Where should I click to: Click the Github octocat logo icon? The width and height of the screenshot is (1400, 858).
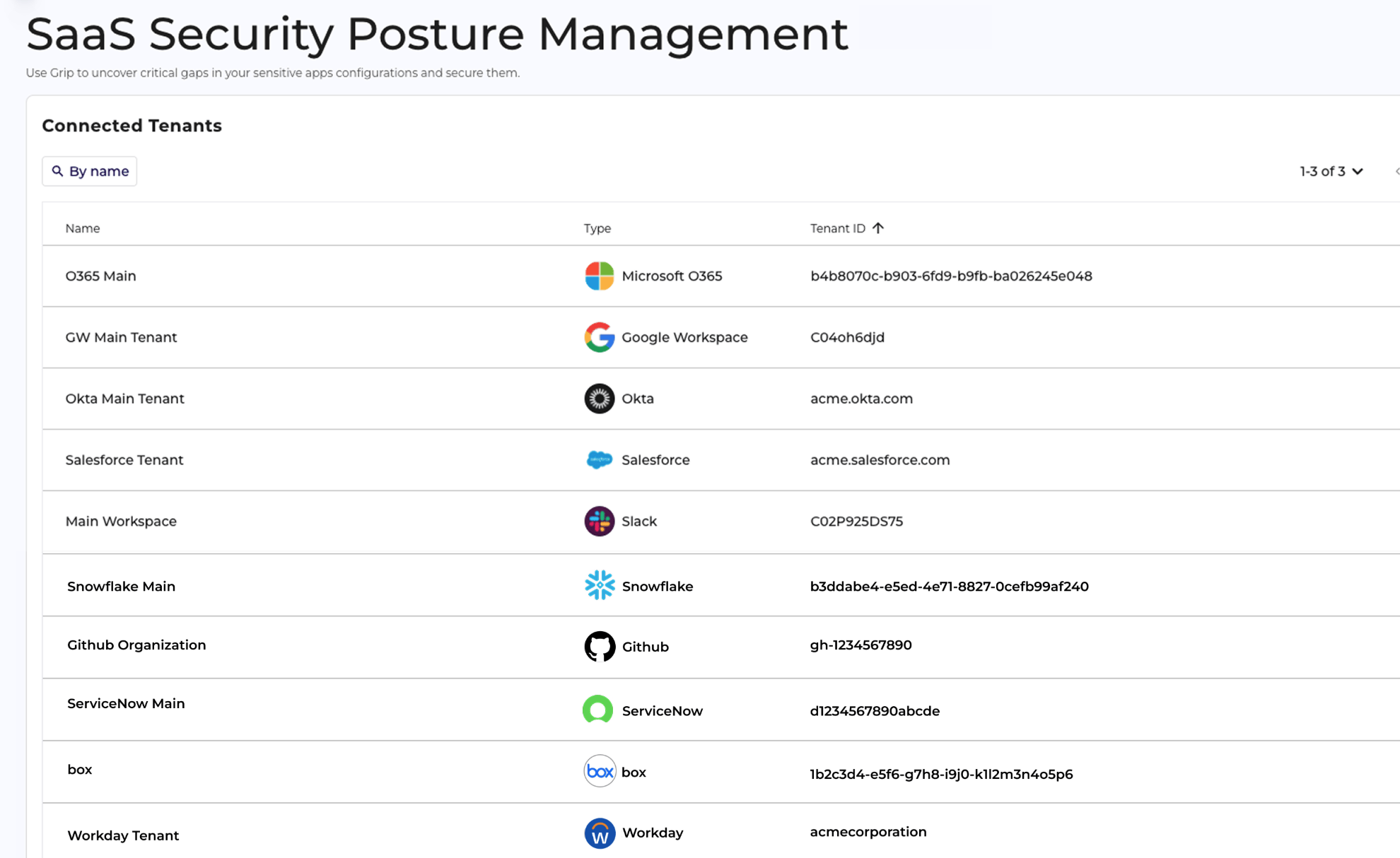(600, 646)
